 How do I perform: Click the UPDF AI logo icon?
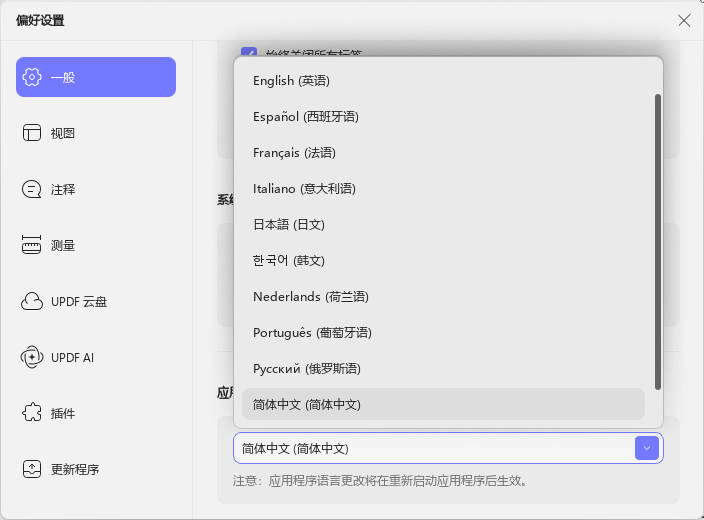[32, 357]
